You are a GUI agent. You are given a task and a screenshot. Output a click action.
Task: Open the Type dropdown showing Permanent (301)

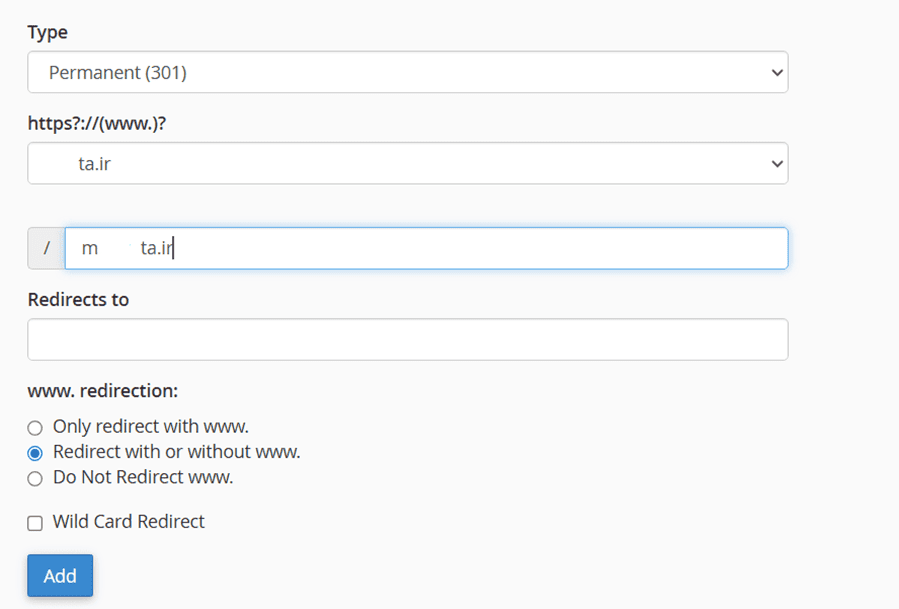[400, 72]
